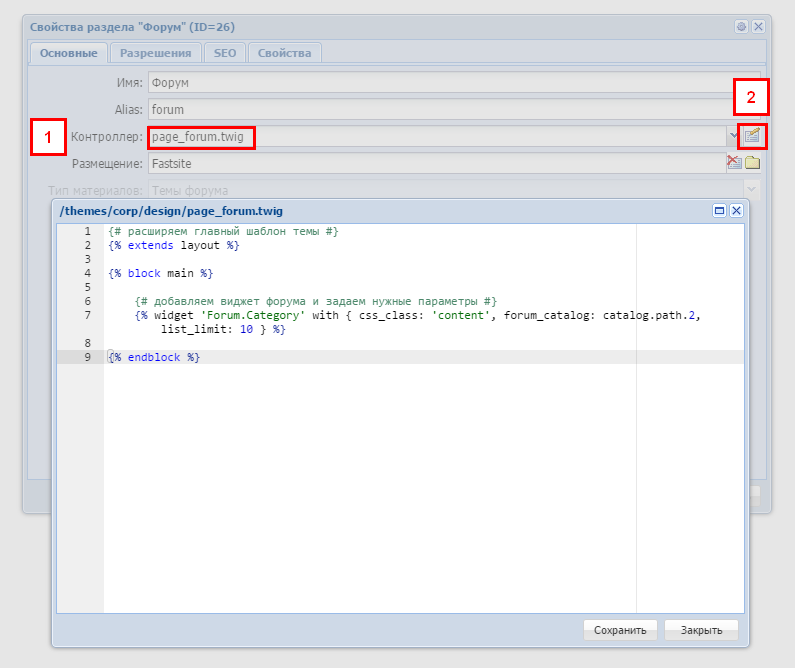Open the Свойства tab
This screenshot has height=668, width=795.
click(x=284, y=53)
